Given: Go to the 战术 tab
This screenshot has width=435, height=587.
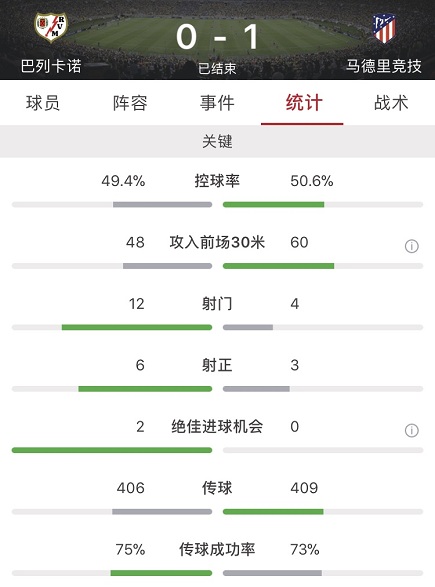Looking at the screenshot, I should pyautogui.click(x=391, y=103).
